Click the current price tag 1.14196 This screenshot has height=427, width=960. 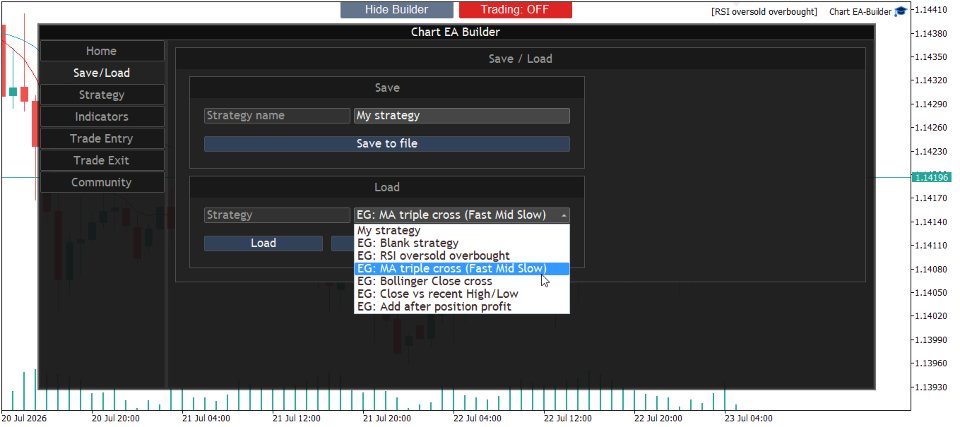[x=930, y=178]
